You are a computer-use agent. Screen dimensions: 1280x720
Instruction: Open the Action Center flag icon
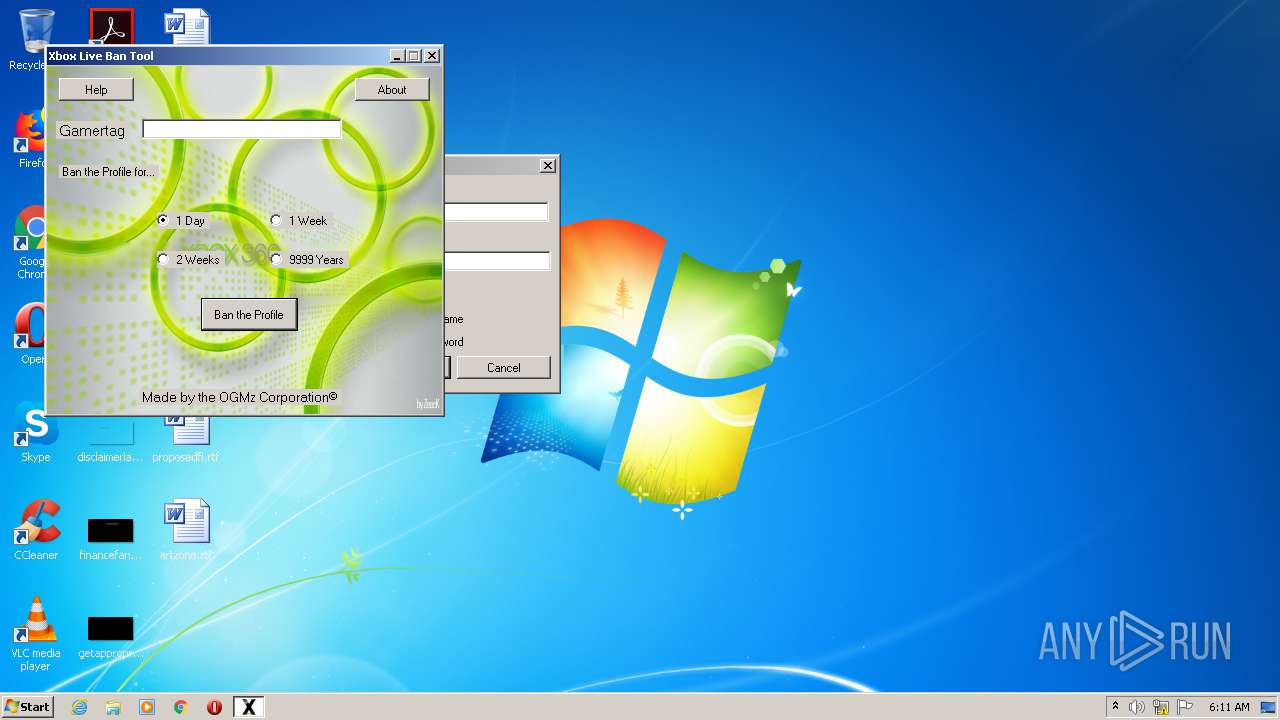point(1185,707)
